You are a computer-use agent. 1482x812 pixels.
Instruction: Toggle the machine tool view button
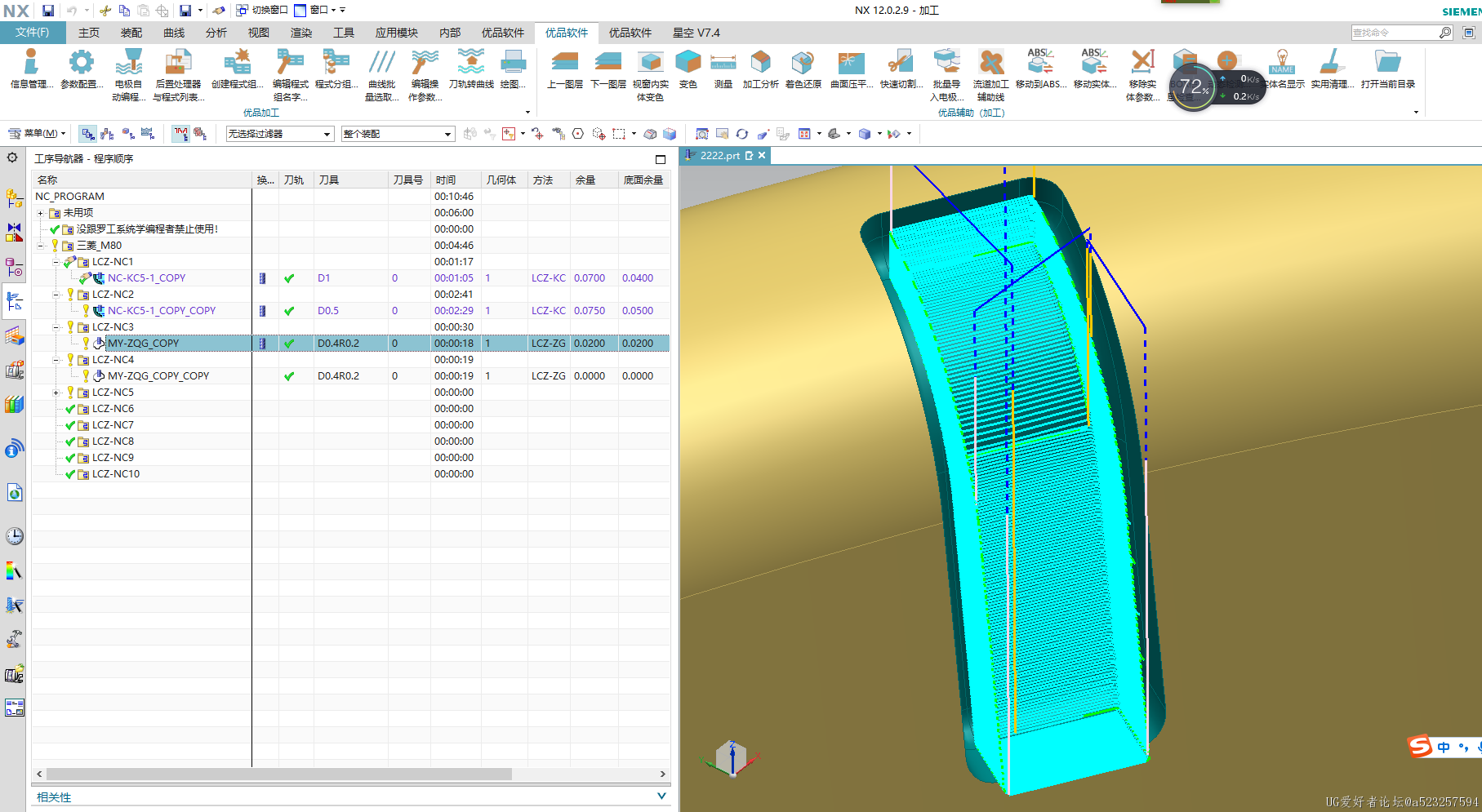coord(107,134)
